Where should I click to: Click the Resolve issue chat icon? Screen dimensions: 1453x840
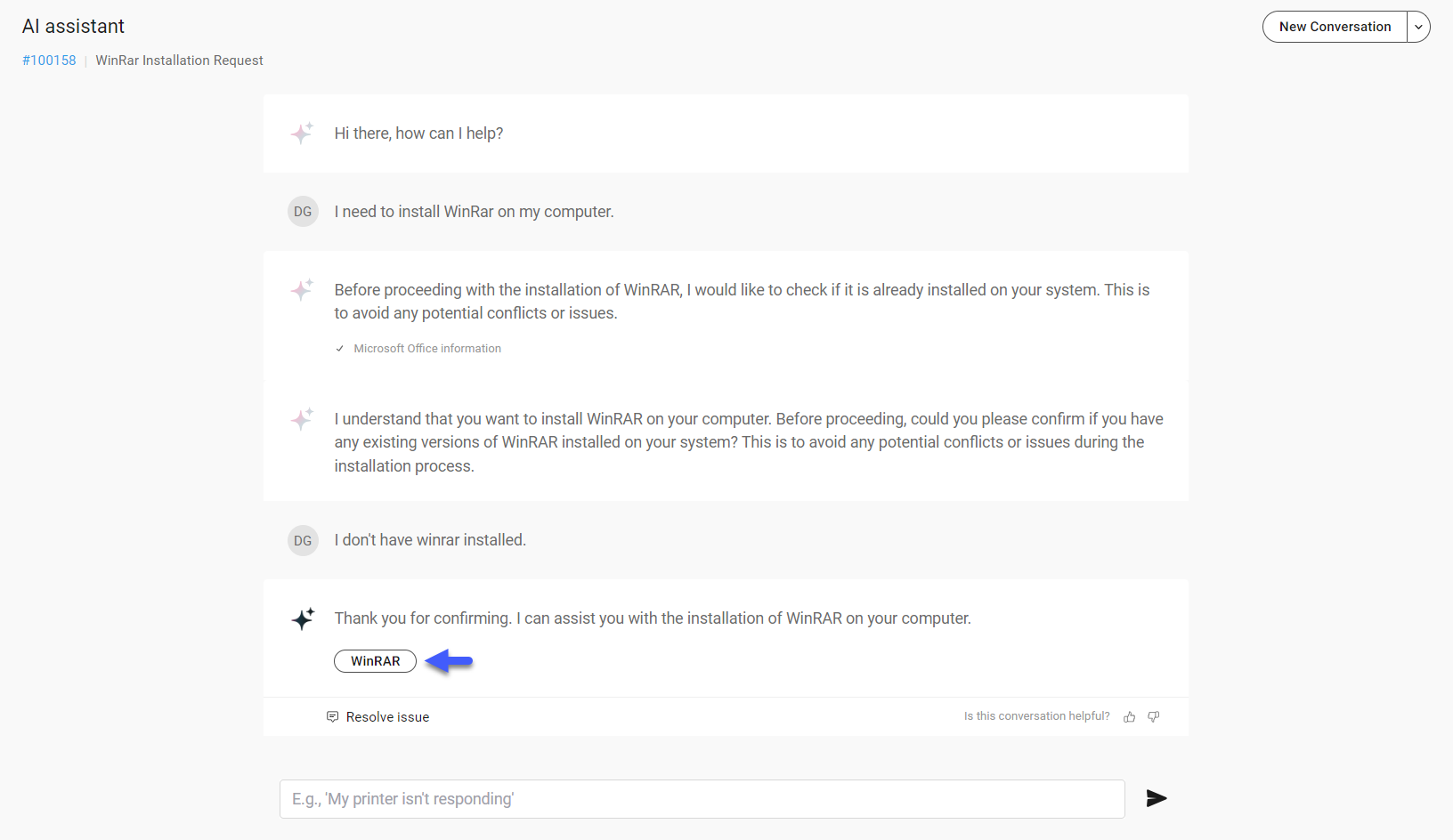[x=332, y=716]
